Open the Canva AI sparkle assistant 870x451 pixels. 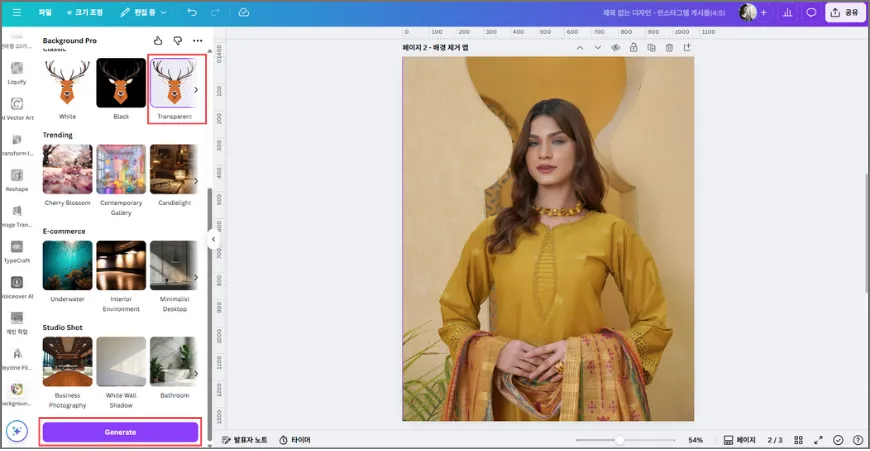tap(17, 431)
